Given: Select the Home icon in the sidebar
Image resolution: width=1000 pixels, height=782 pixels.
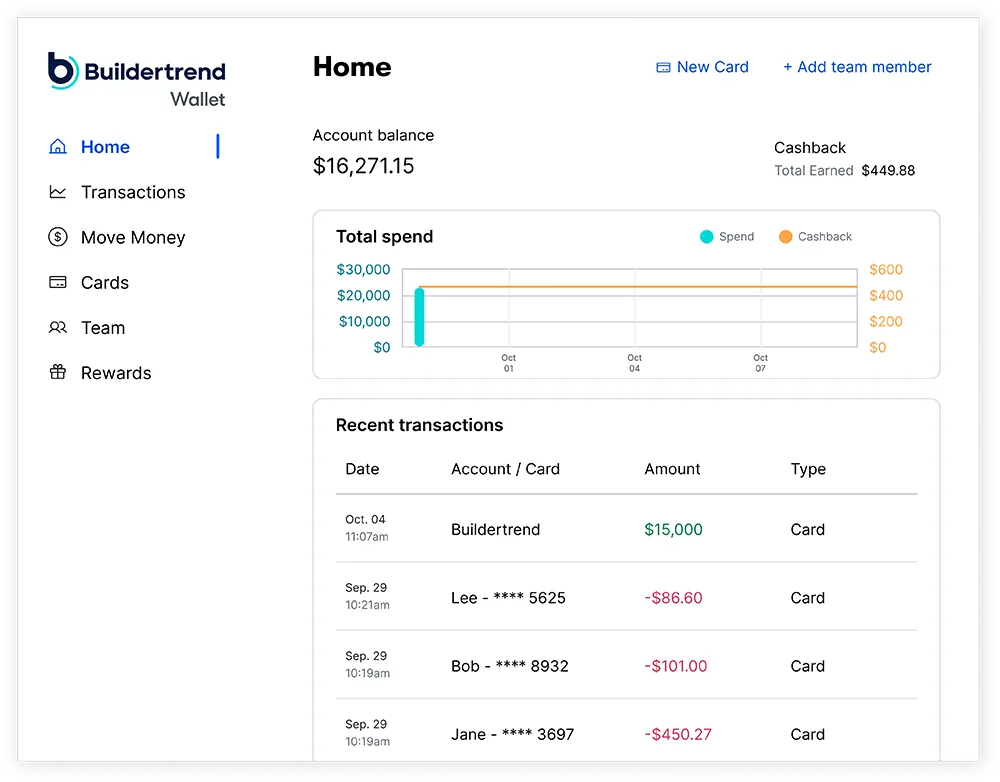Looking at the screenshot, I should (59, 146).
